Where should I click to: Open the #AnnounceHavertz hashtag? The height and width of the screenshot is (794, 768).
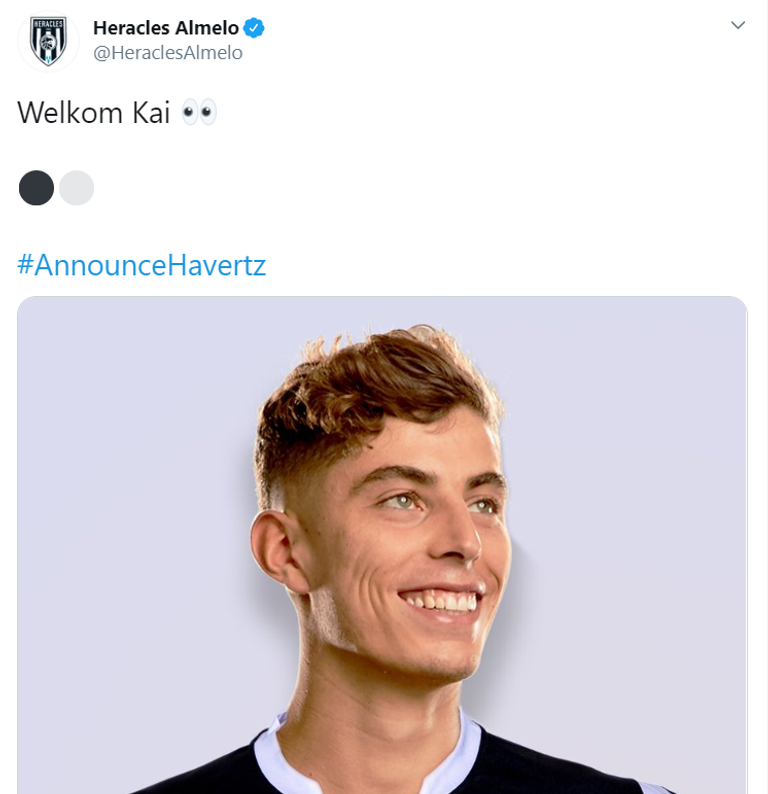(141, 265)
